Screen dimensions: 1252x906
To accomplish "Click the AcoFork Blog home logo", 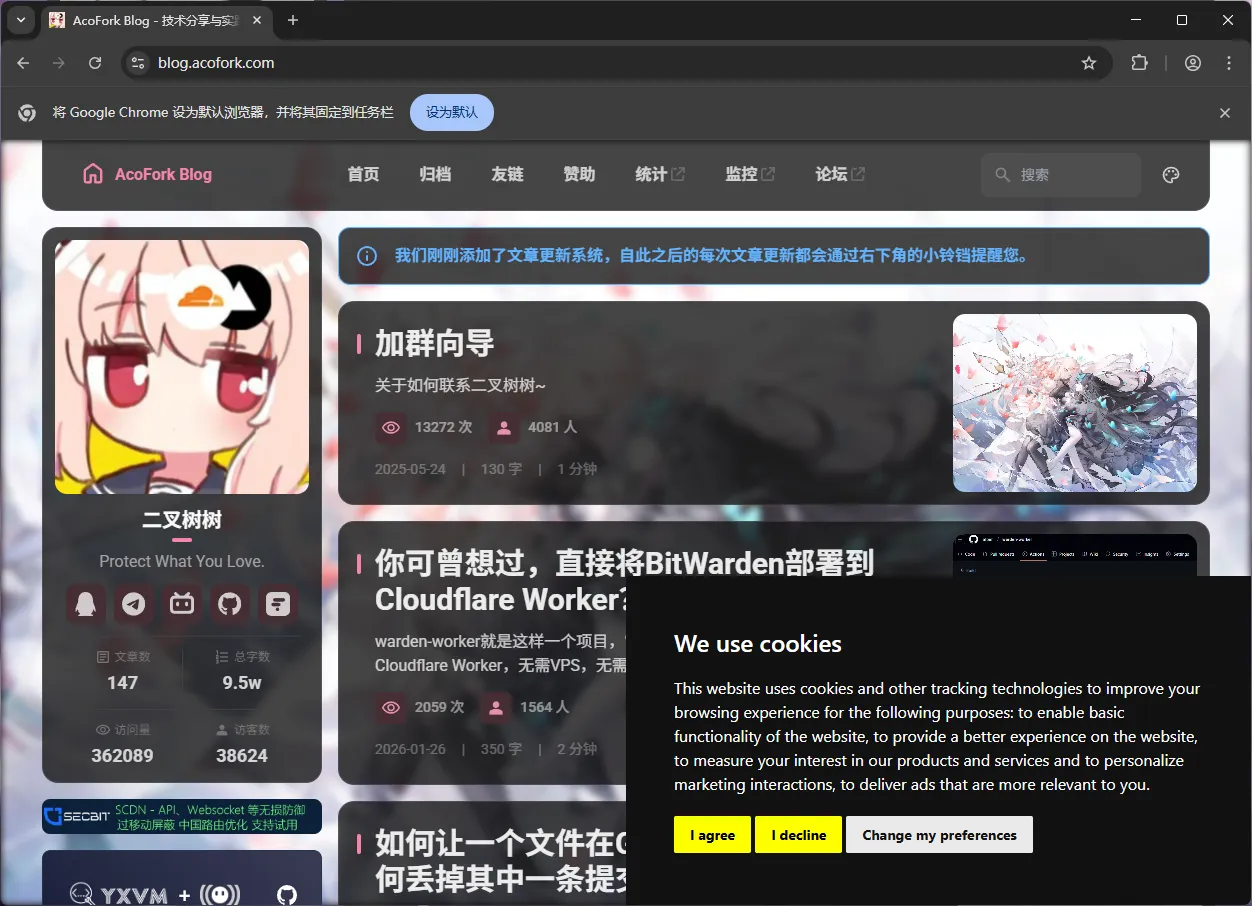I will click(148, 174).
